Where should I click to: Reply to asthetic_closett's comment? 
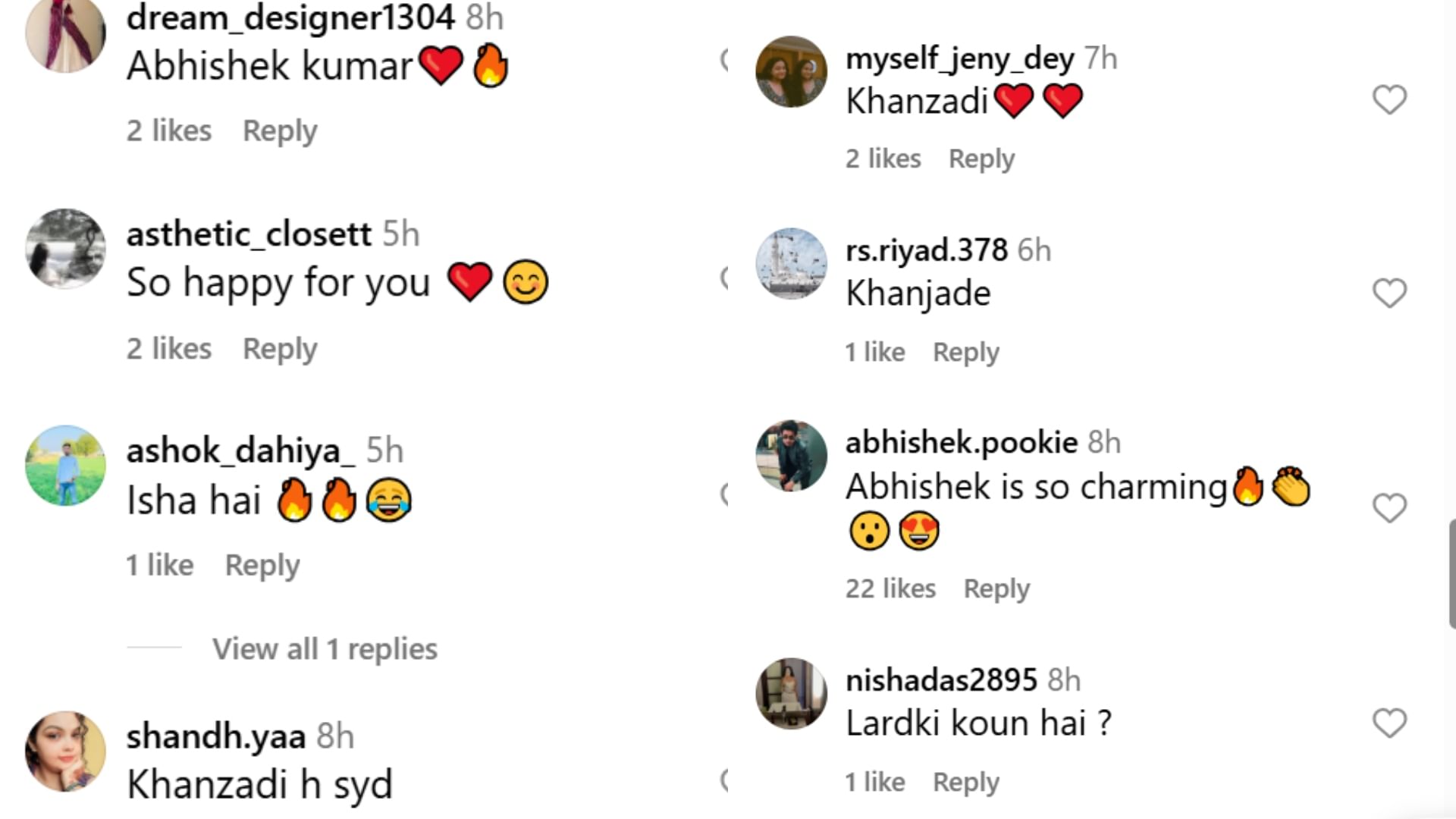[x=280, y=349]
